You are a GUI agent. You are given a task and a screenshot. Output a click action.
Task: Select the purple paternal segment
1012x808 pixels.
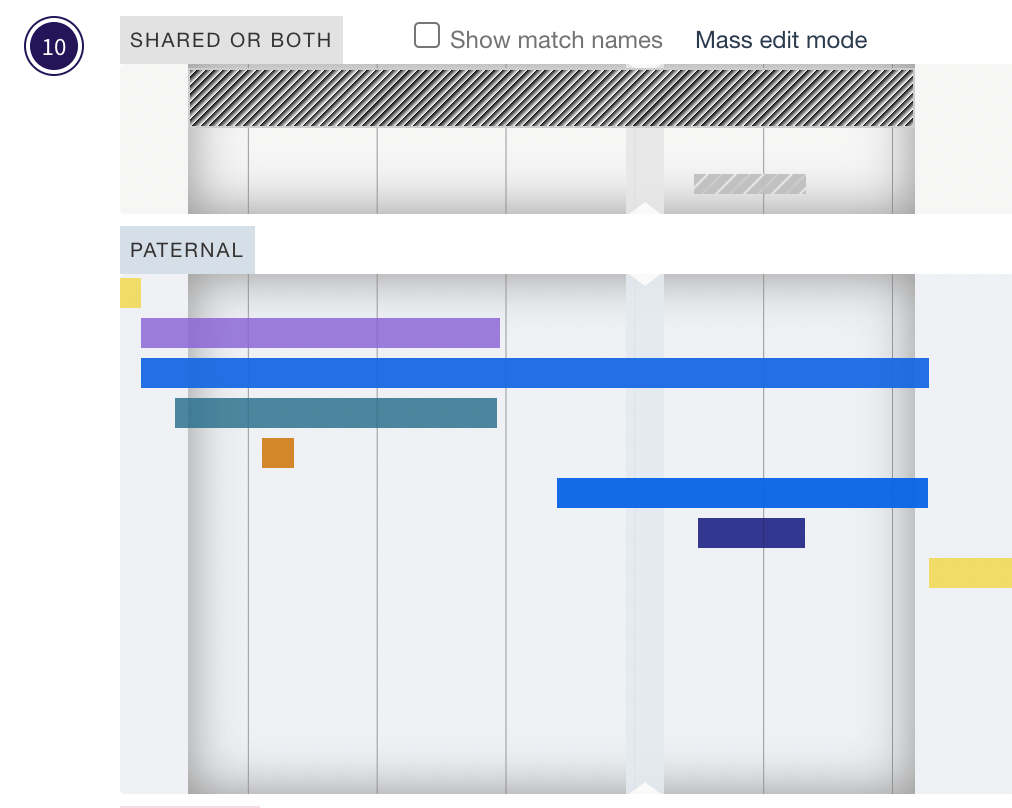coord(320,332)
